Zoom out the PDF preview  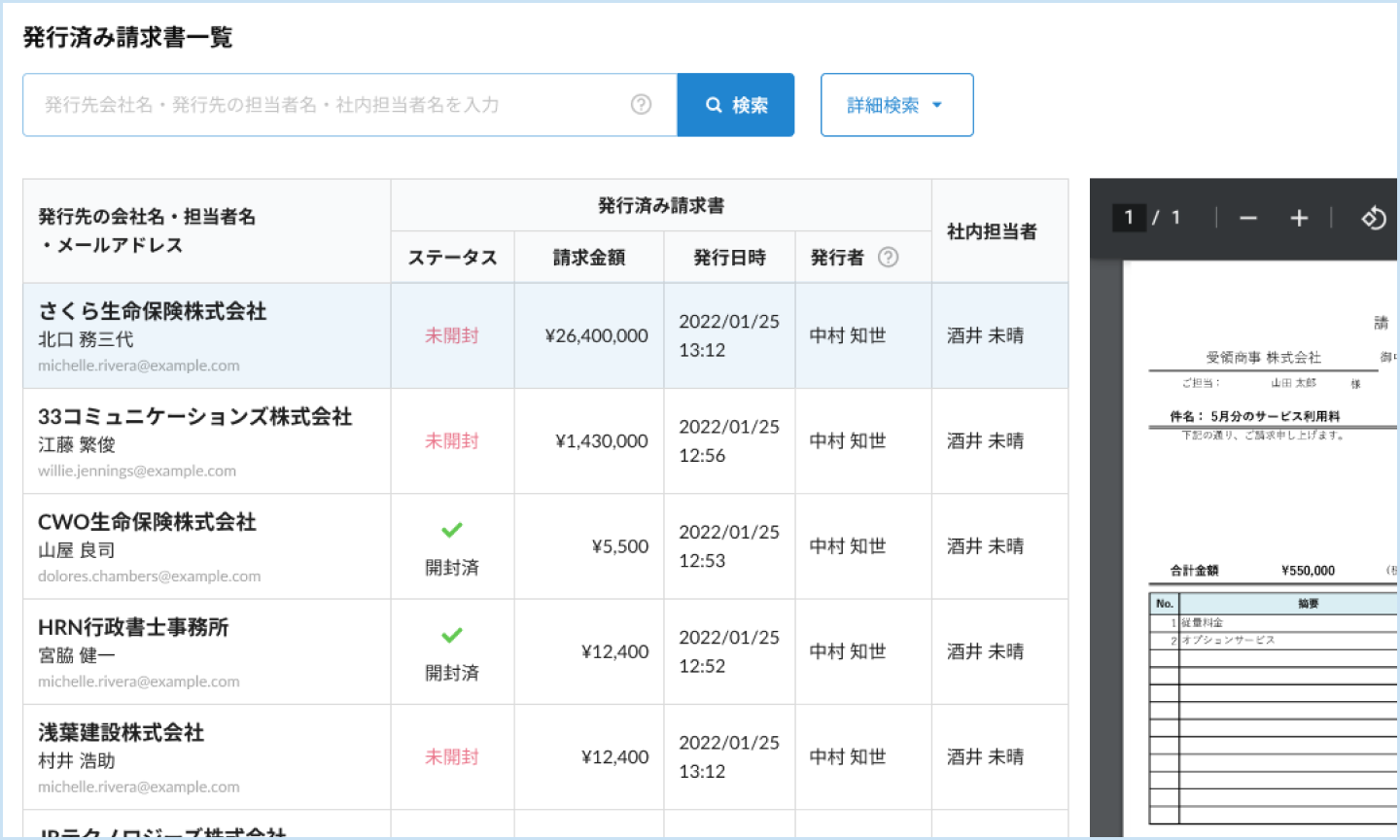pyautogui.click(x=1248, y=219)
